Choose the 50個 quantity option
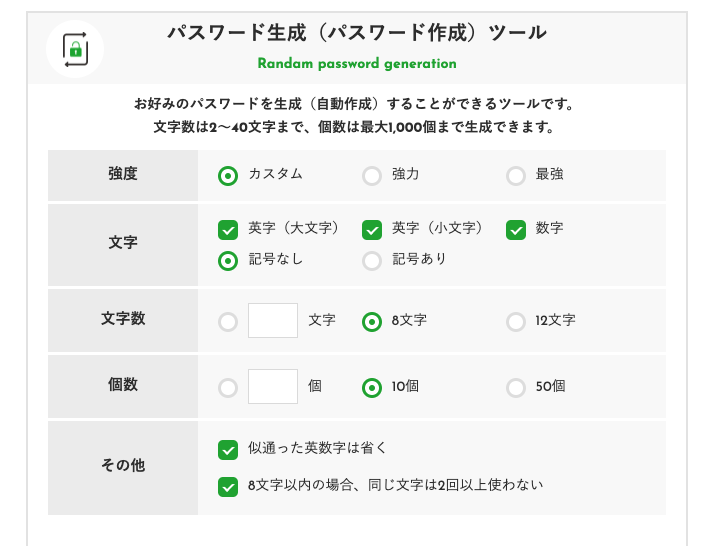 point(516,388)
